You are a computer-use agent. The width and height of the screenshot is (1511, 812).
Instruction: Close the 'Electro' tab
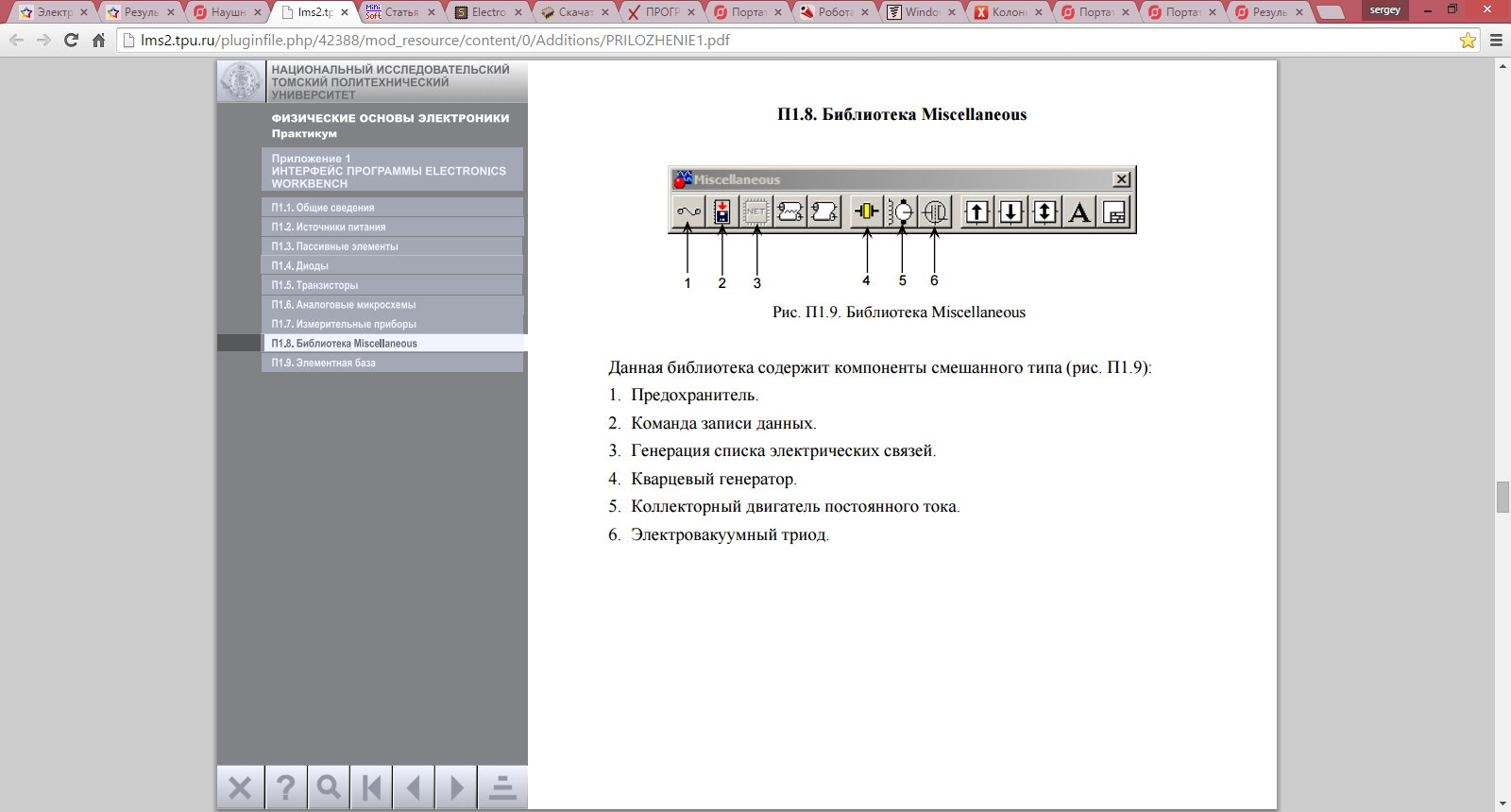[518, 12]
